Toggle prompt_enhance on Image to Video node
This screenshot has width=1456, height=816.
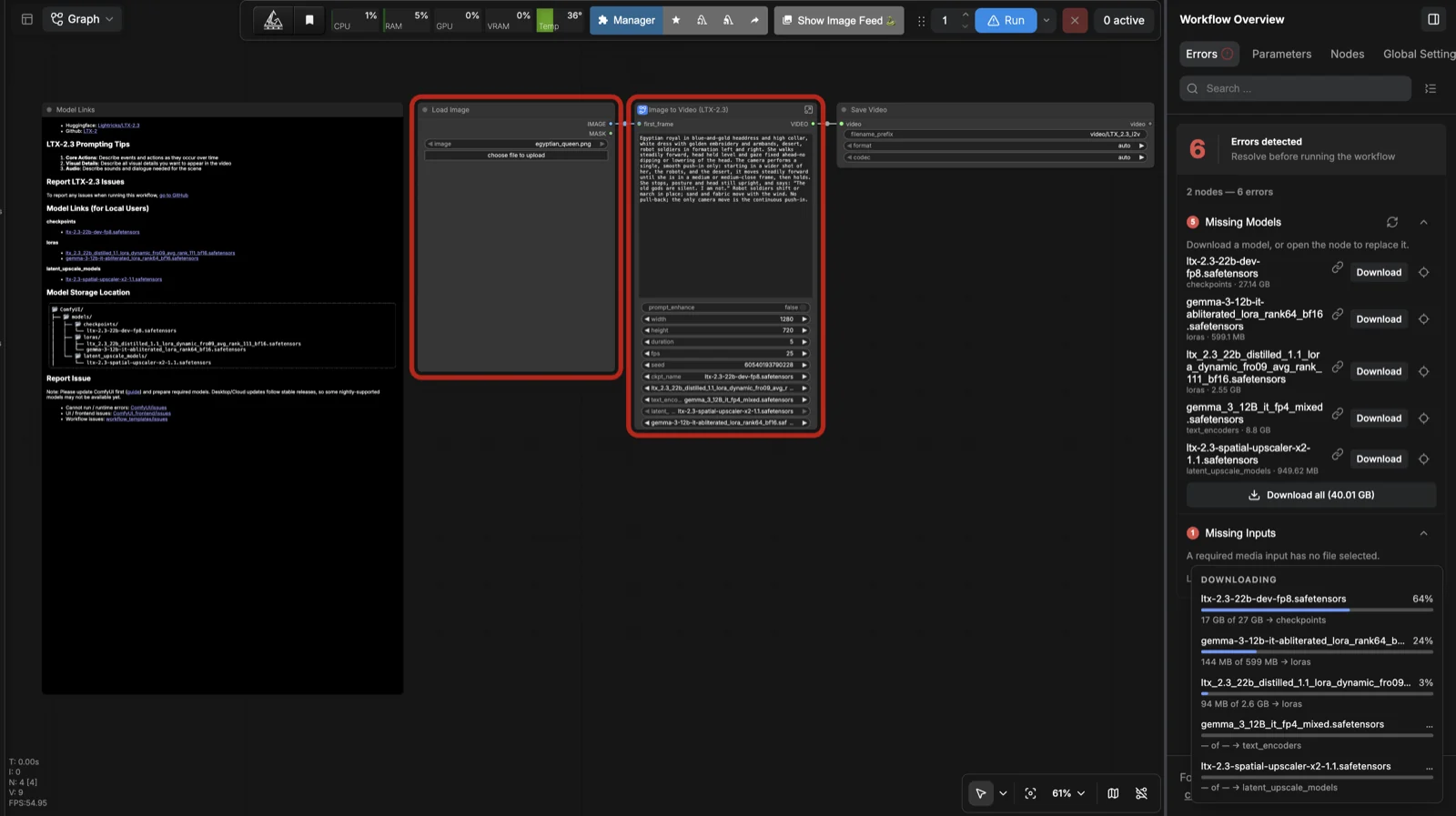(725, 307)
